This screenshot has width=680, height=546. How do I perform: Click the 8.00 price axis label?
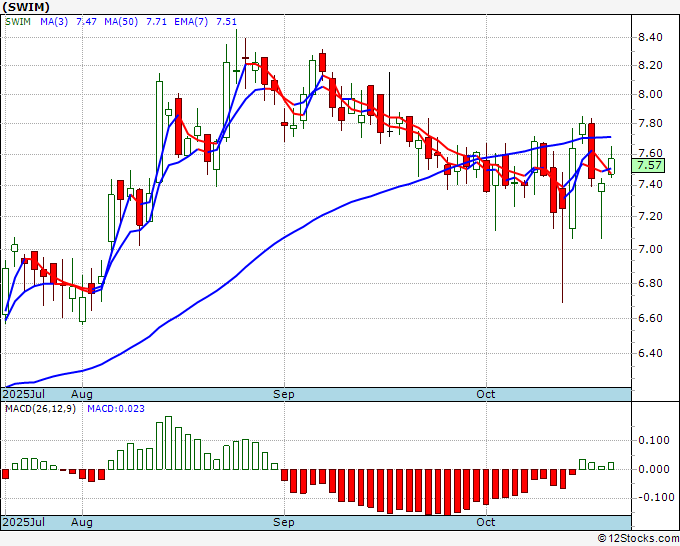coord(650,95)
